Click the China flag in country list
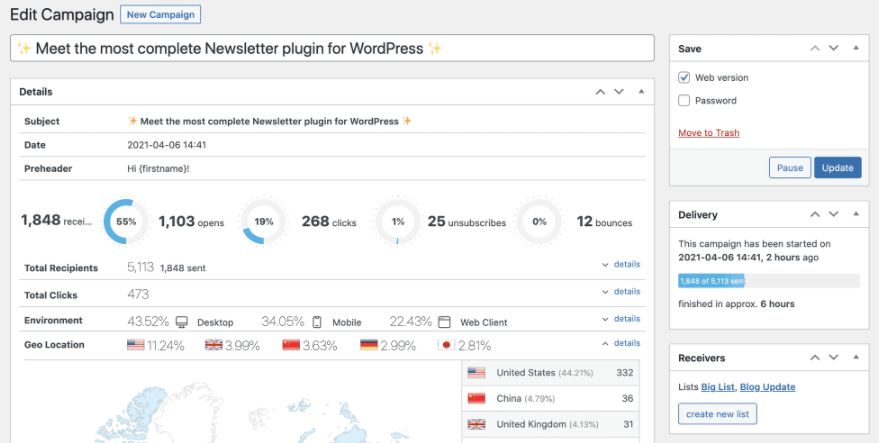 coord(476,398)
